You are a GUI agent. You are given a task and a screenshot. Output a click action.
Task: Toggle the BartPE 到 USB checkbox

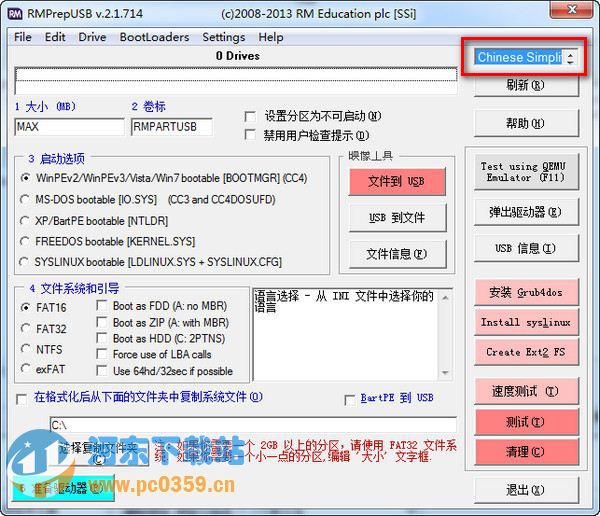pyautogui.click(x=350, y=400)
